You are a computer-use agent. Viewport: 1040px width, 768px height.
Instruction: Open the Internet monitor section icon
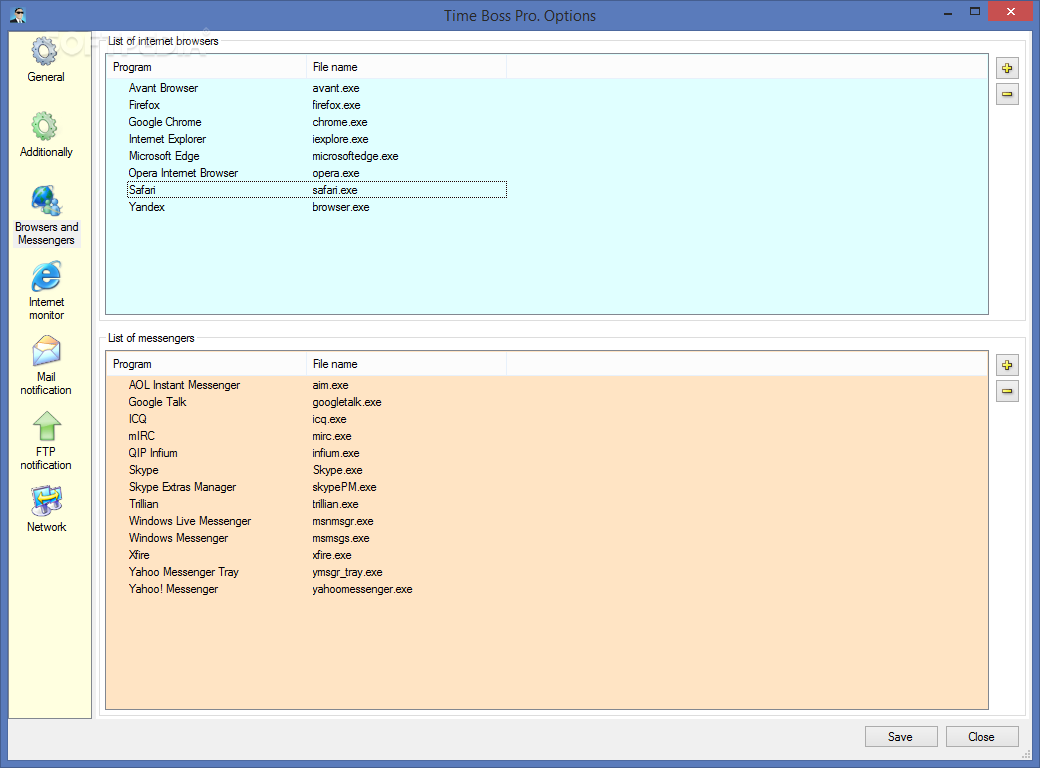(x=46, y=277)
